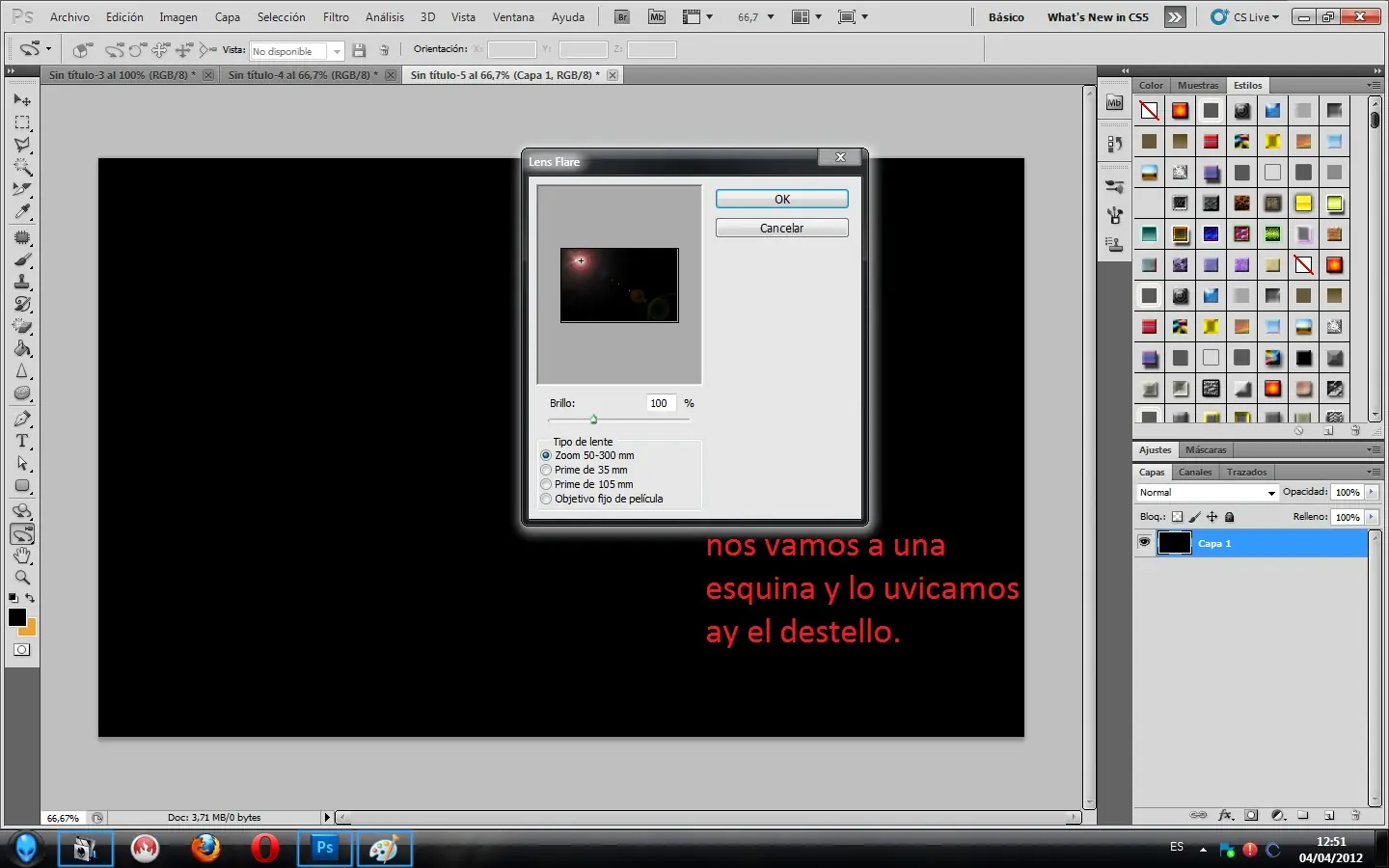Link layers icon in Capas panel
This screenshot has width=1389, height=868.
[x=1198, y=815]
